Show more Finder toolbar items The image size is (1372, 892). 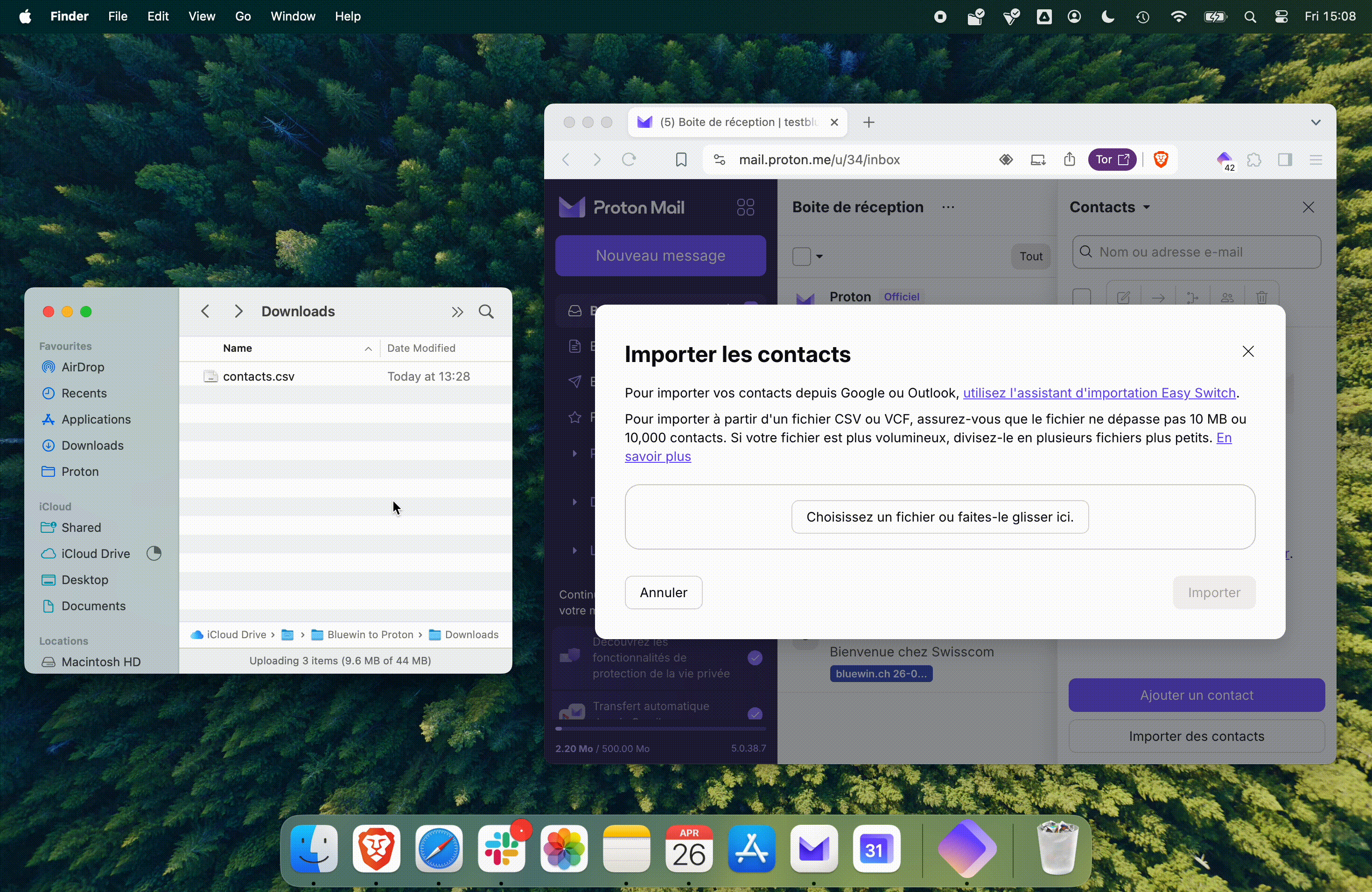457,312
